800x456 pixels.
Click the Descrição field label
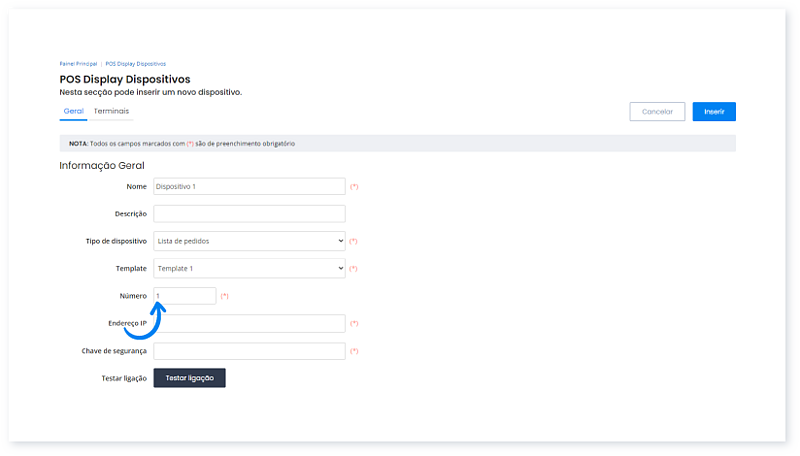pos(130,214)
